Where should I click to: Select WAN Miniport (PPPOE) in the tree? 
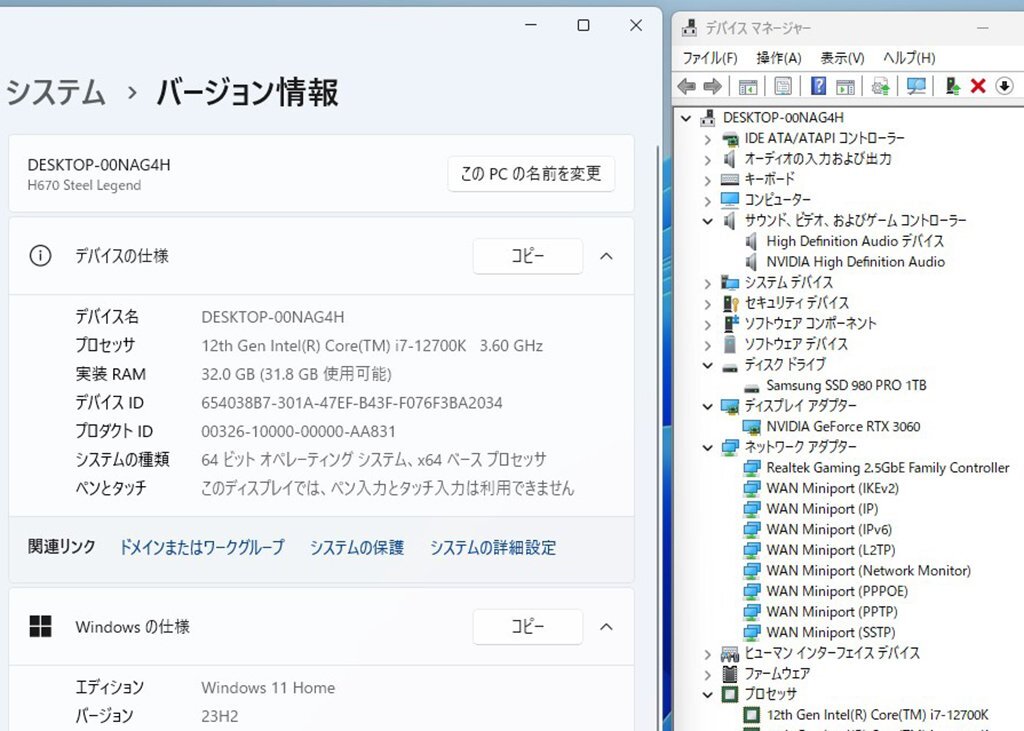tap(837, 591)
